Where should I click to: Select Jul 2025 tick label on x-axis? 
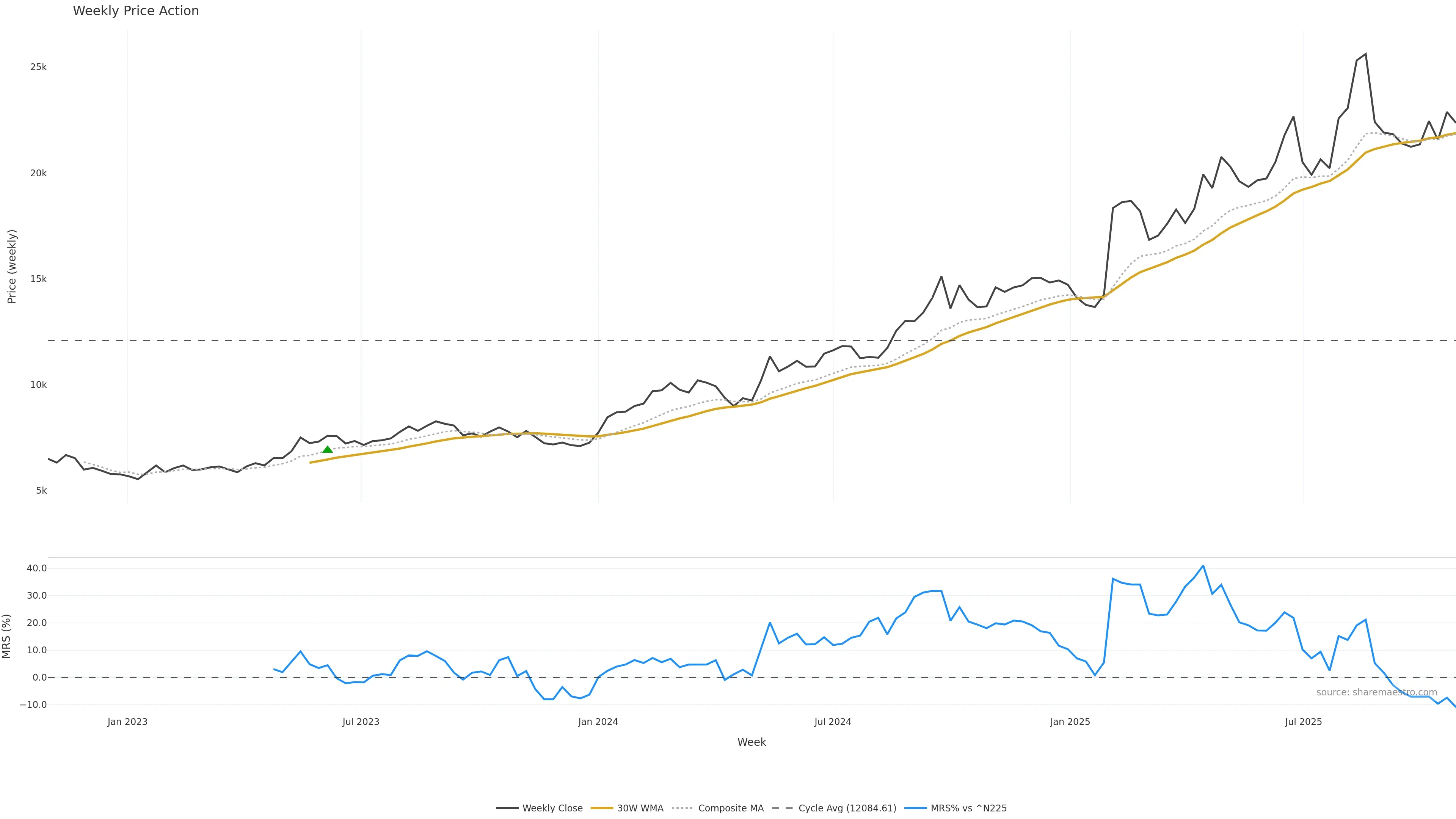click(x=1304, y=722)
